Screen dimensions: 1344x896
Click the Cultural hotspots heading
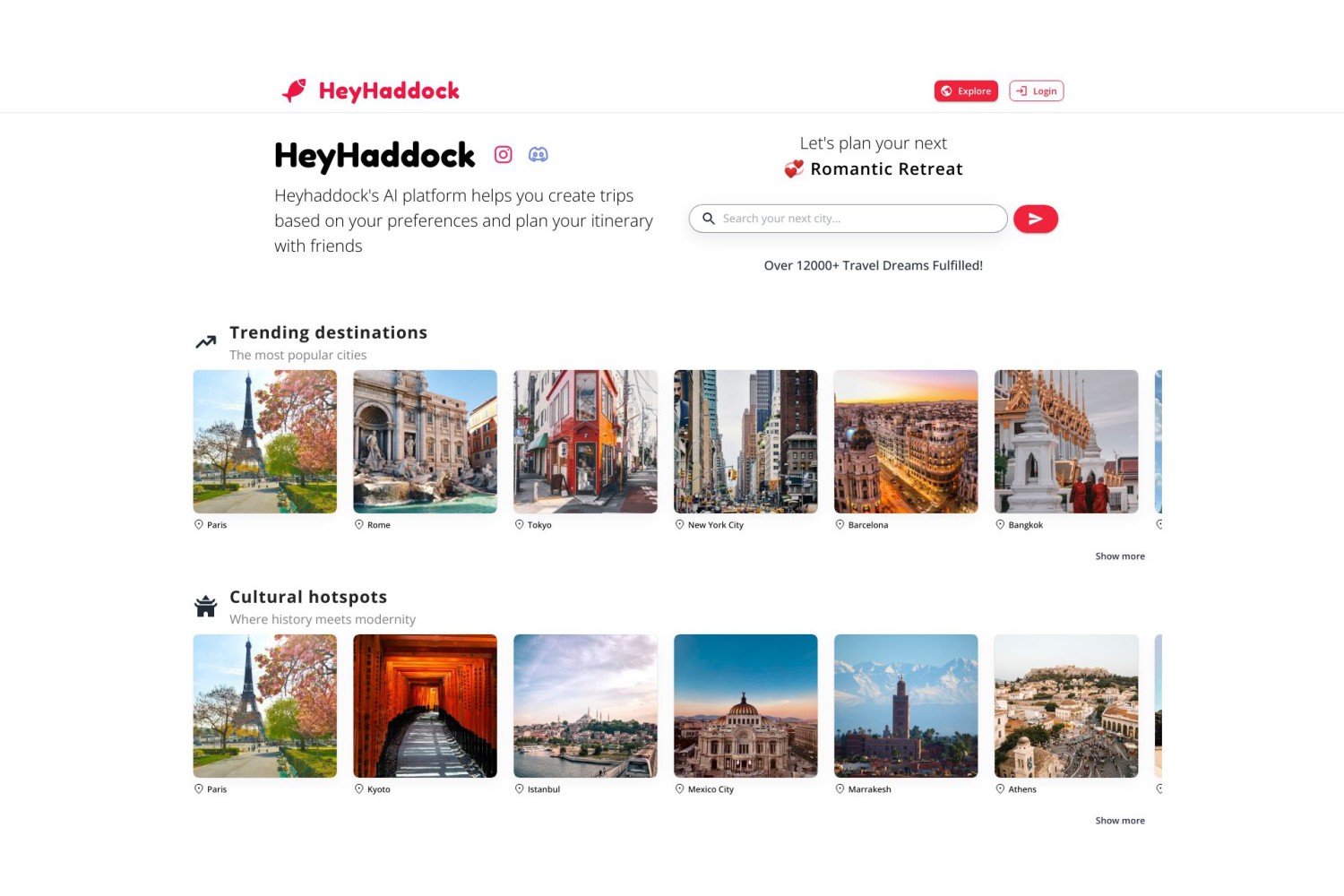tap(308, 598)
